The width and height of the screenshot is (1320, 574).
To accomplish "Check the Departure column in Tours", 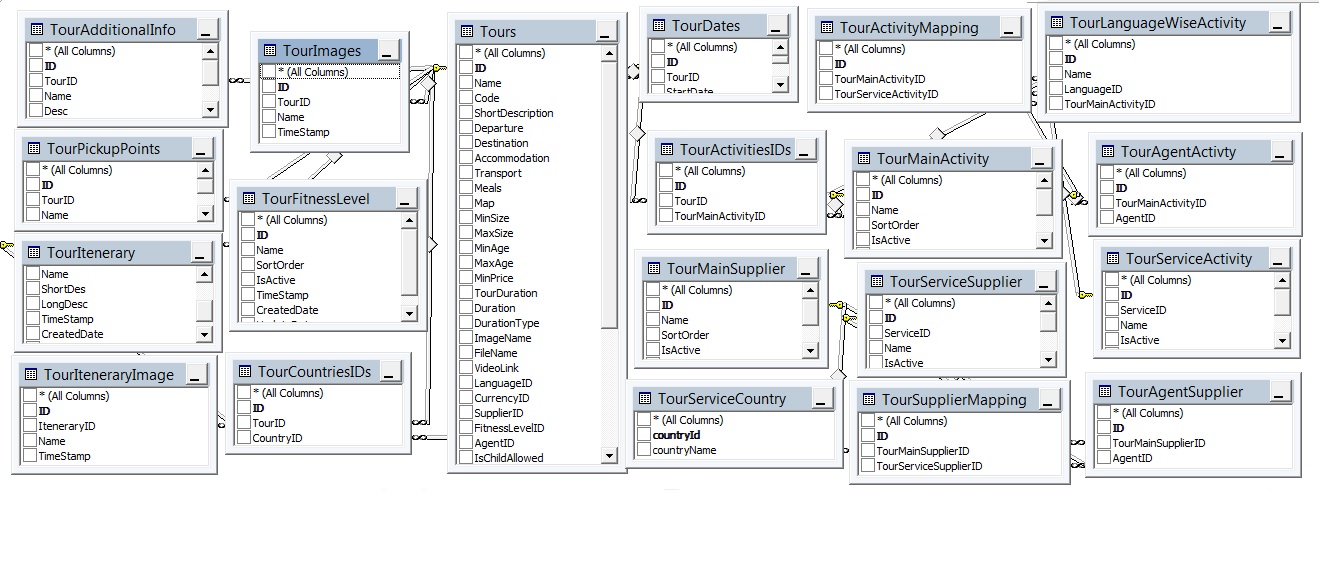I will point(466,128).
